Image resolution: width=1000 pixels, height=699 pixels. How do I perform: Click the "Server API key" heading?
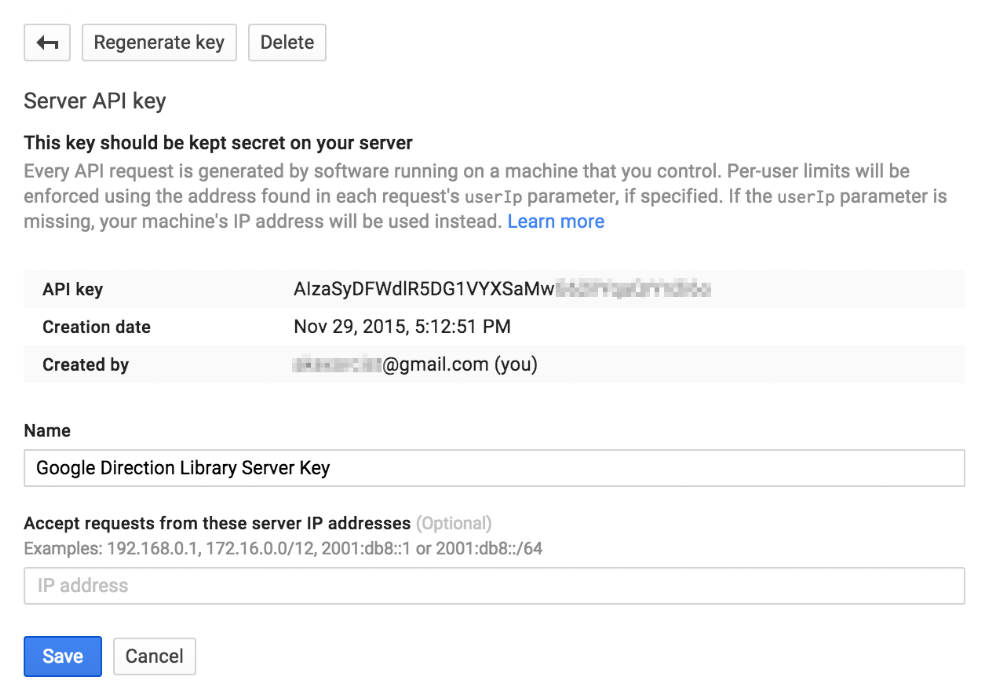(x=95, y=101)
